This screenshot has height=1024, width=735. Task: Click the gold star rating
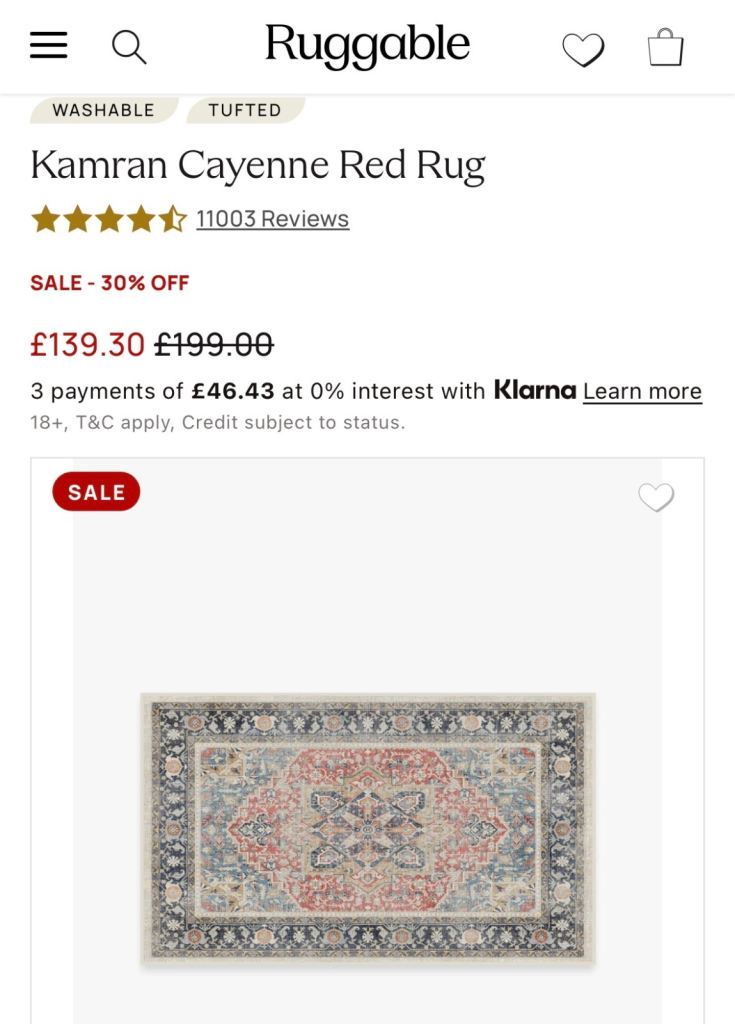[x=109, y=219]
